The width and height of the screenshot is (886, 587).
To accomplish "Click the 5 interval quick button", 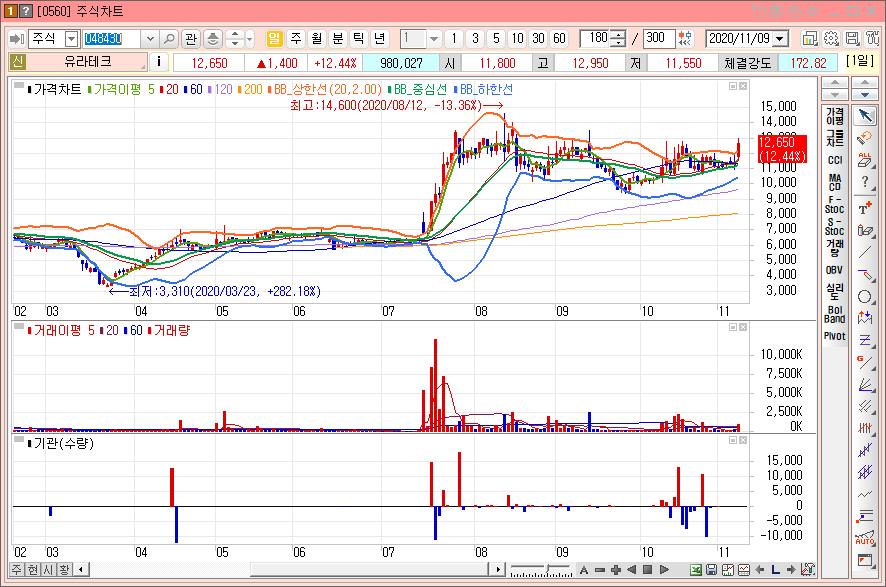I will point(496,38).
